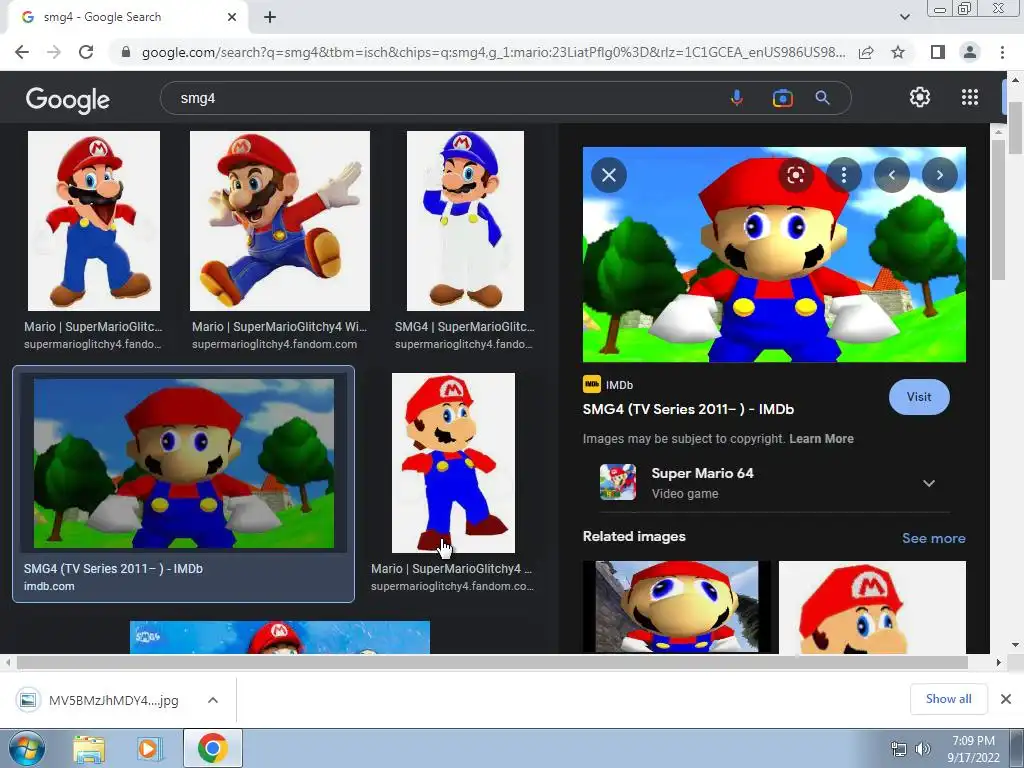The width and height of the screenshot is (1024, 768).
Task: Go to the Google logo home link
Action: (x=67, y=99)
